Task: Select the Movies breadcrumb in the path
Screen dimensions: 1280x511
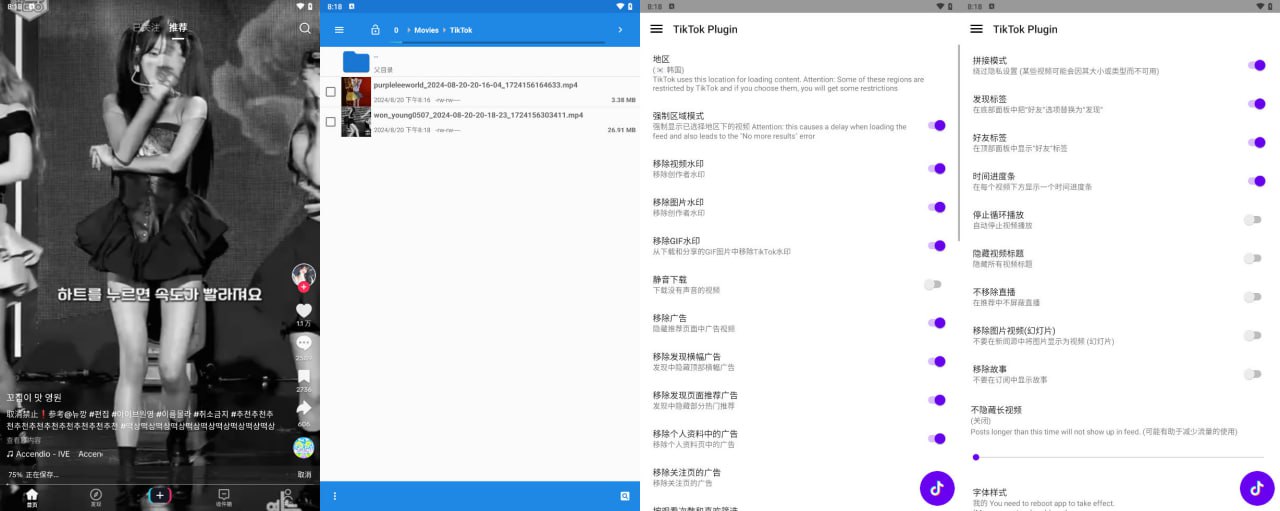Action: tap(426, 30)
